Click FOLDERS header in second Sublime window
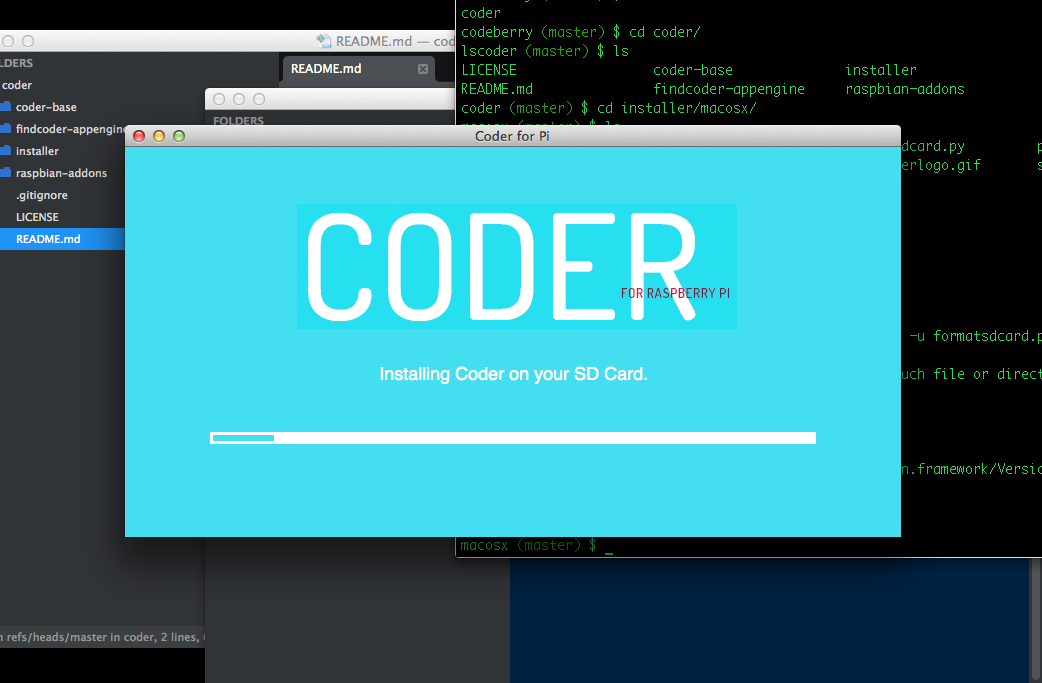1042x683 pixels. point(239,121)
